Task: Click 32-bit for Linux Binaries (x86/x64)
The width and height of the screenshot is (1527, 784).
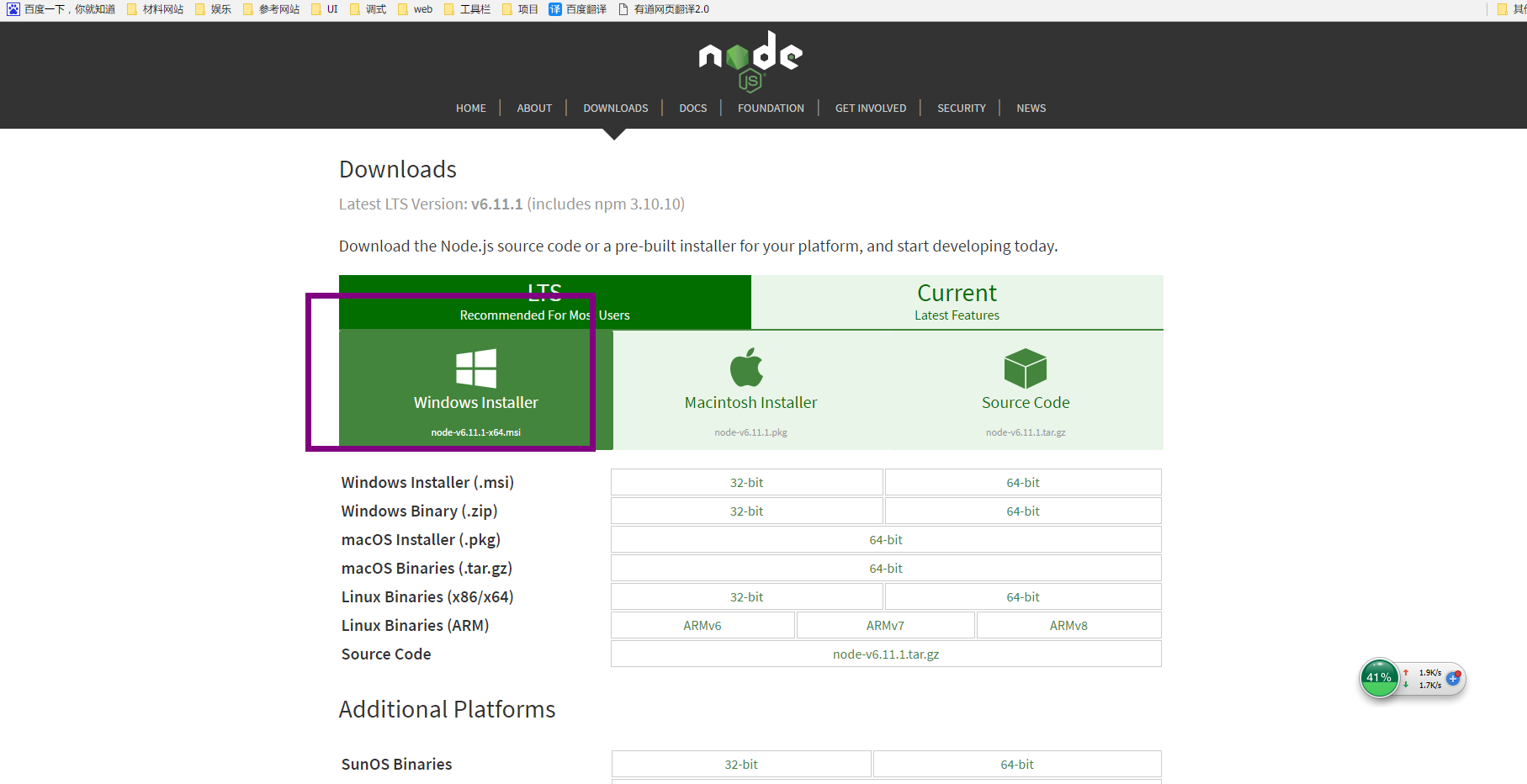Action: (747, 596)
